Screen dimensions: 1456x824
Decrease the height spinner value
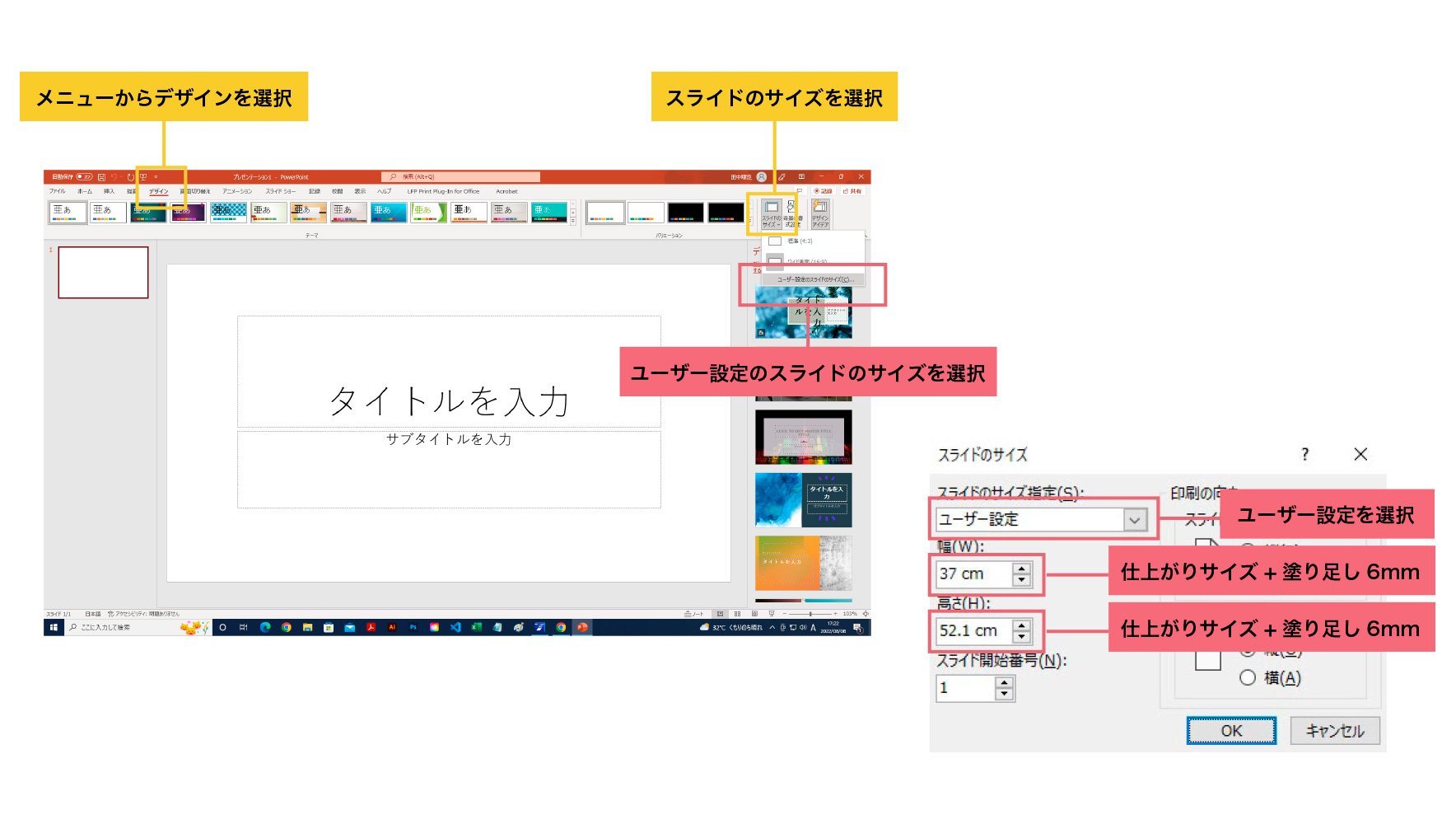pos(1022,637)
